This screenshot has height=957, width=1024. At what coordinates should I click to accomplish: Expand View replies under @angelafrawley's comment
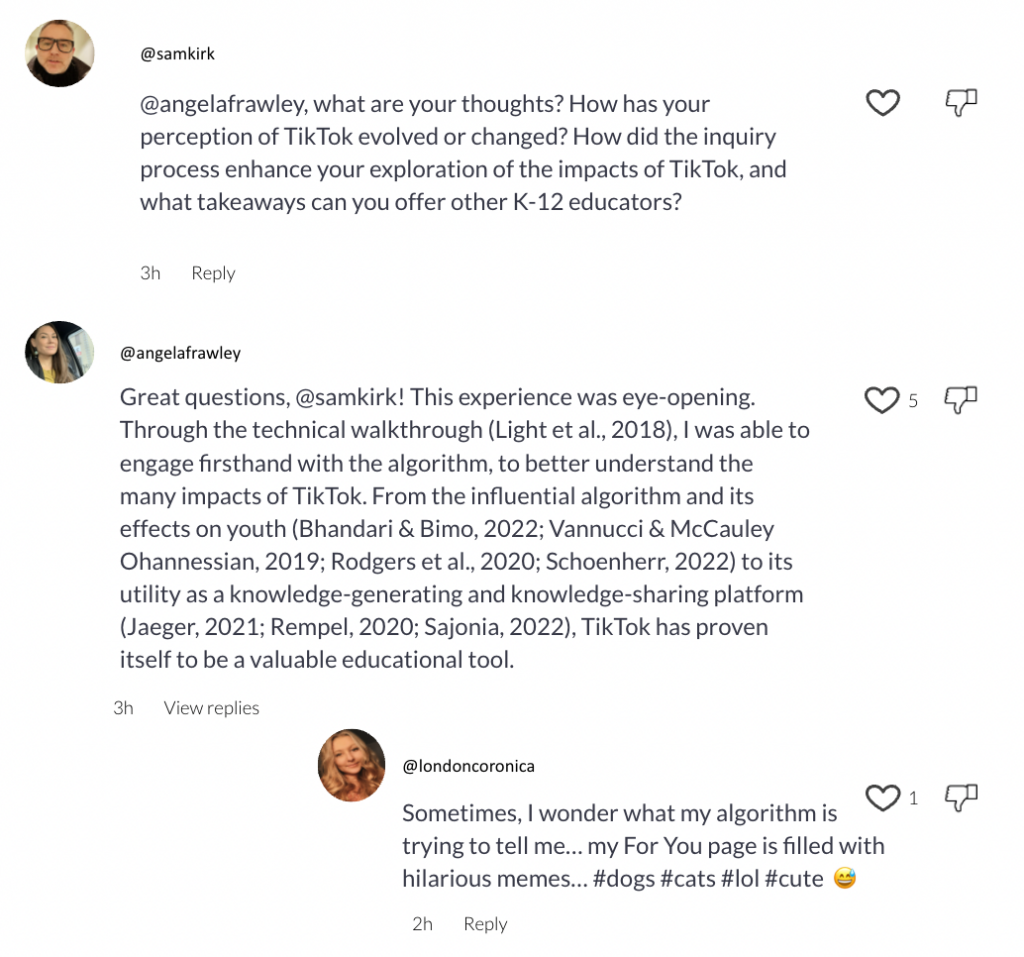coord(211,708)
